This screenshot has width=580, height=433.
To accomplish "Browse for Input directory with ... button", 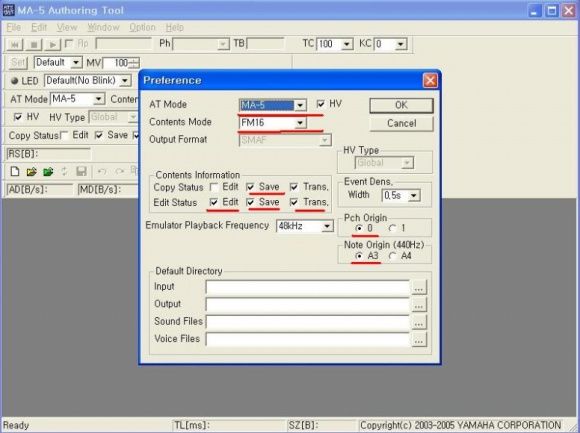I will [x=419, y=288].
